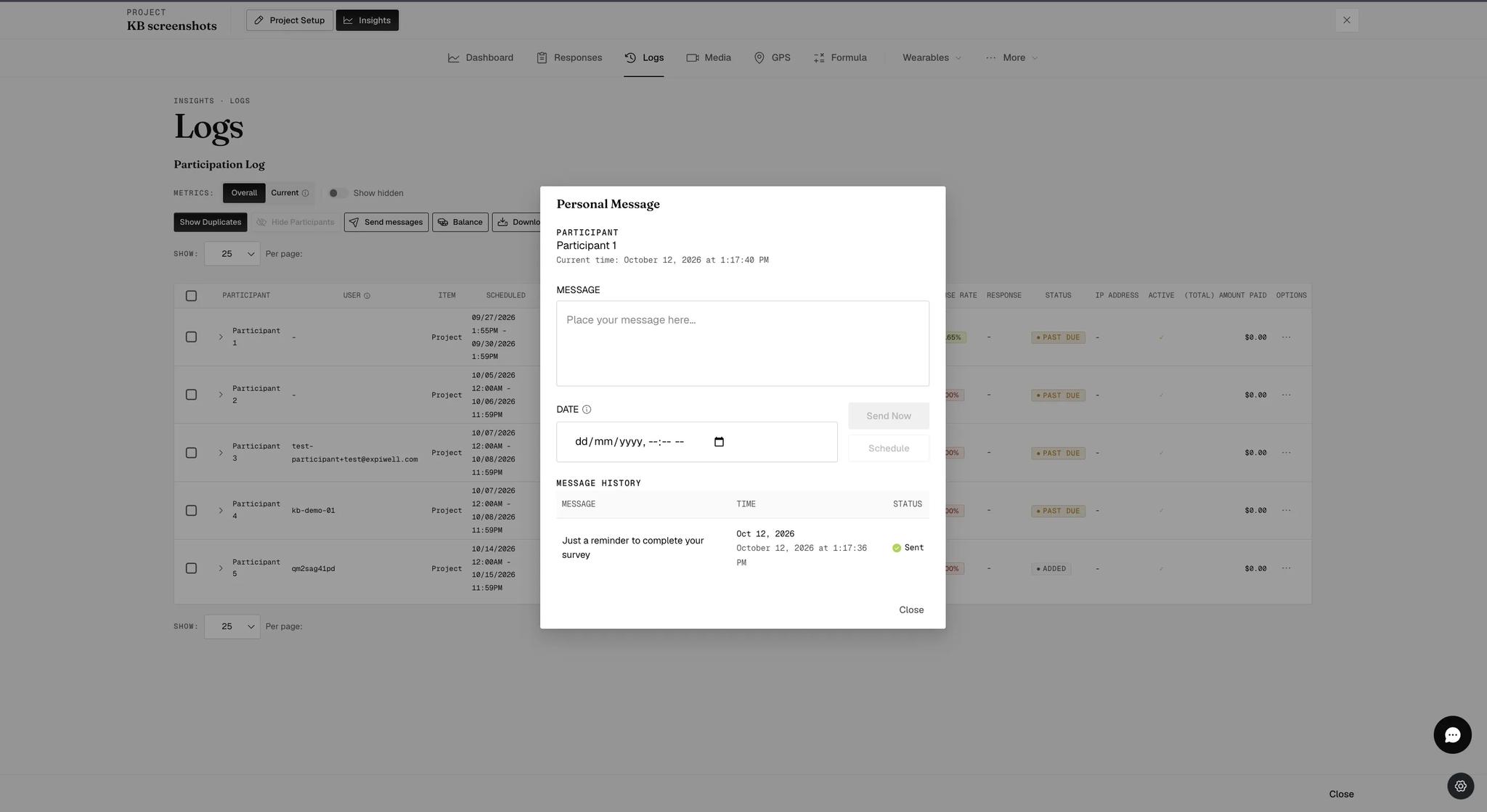Click the Project Setup button
This screenshot has width=1487, height=812.
pyautogui.click(x=290, y=20)
